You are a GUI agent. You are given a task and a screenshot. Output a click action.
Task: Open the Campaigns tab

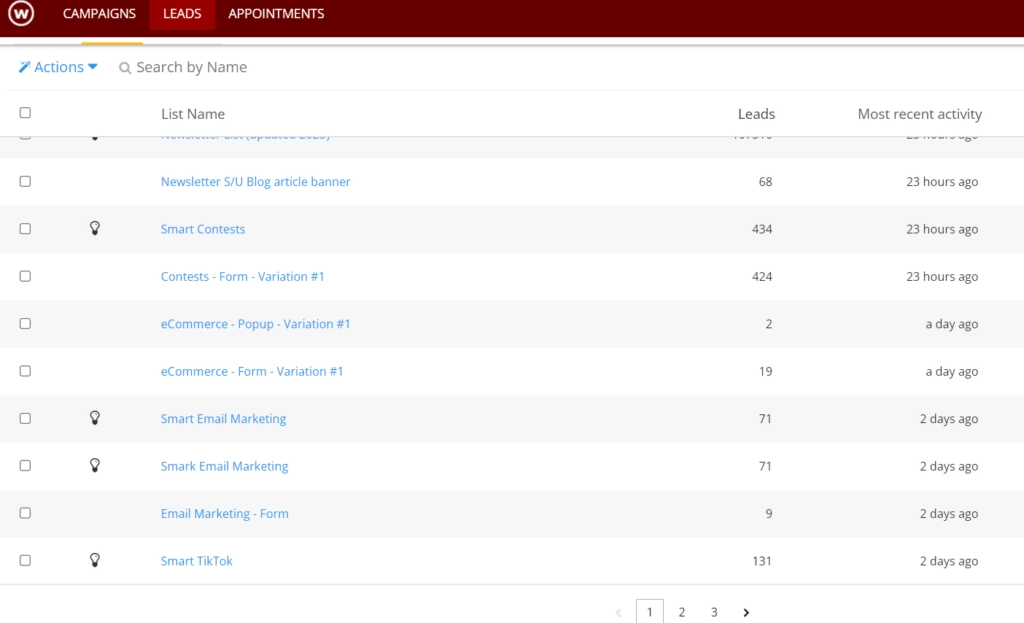(x=99, y=14)
